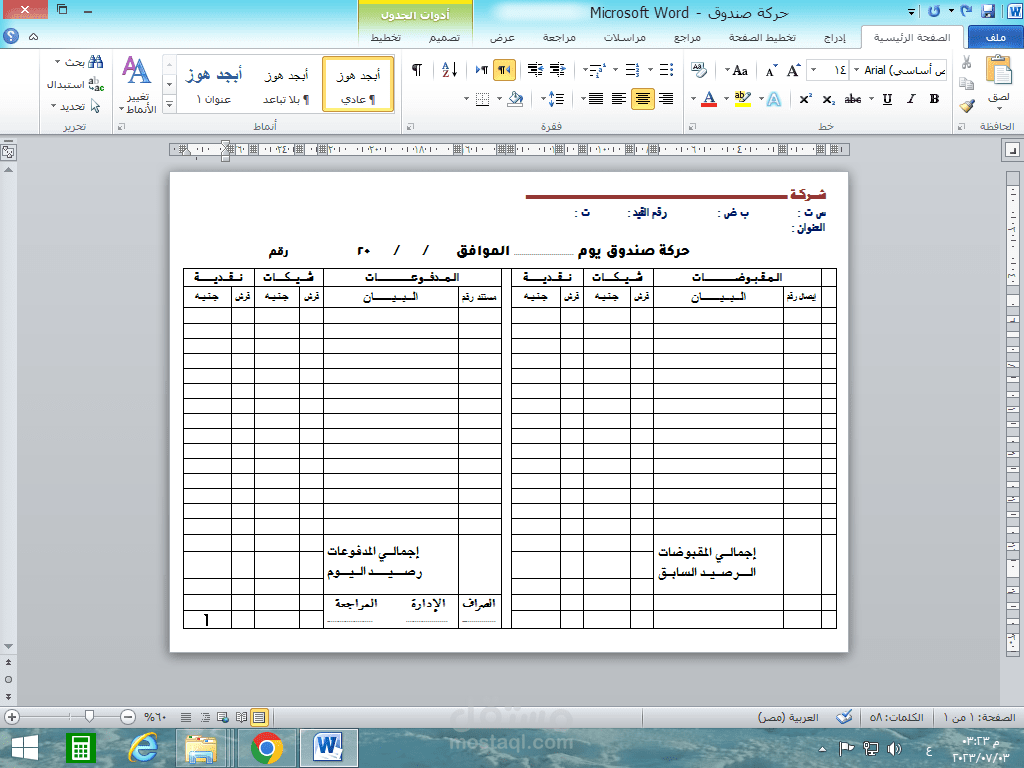This screenshot has width=1024, height=768.
Task: Open the Customize Quick Access Toolbar dropdown
Action: (912, 11)
